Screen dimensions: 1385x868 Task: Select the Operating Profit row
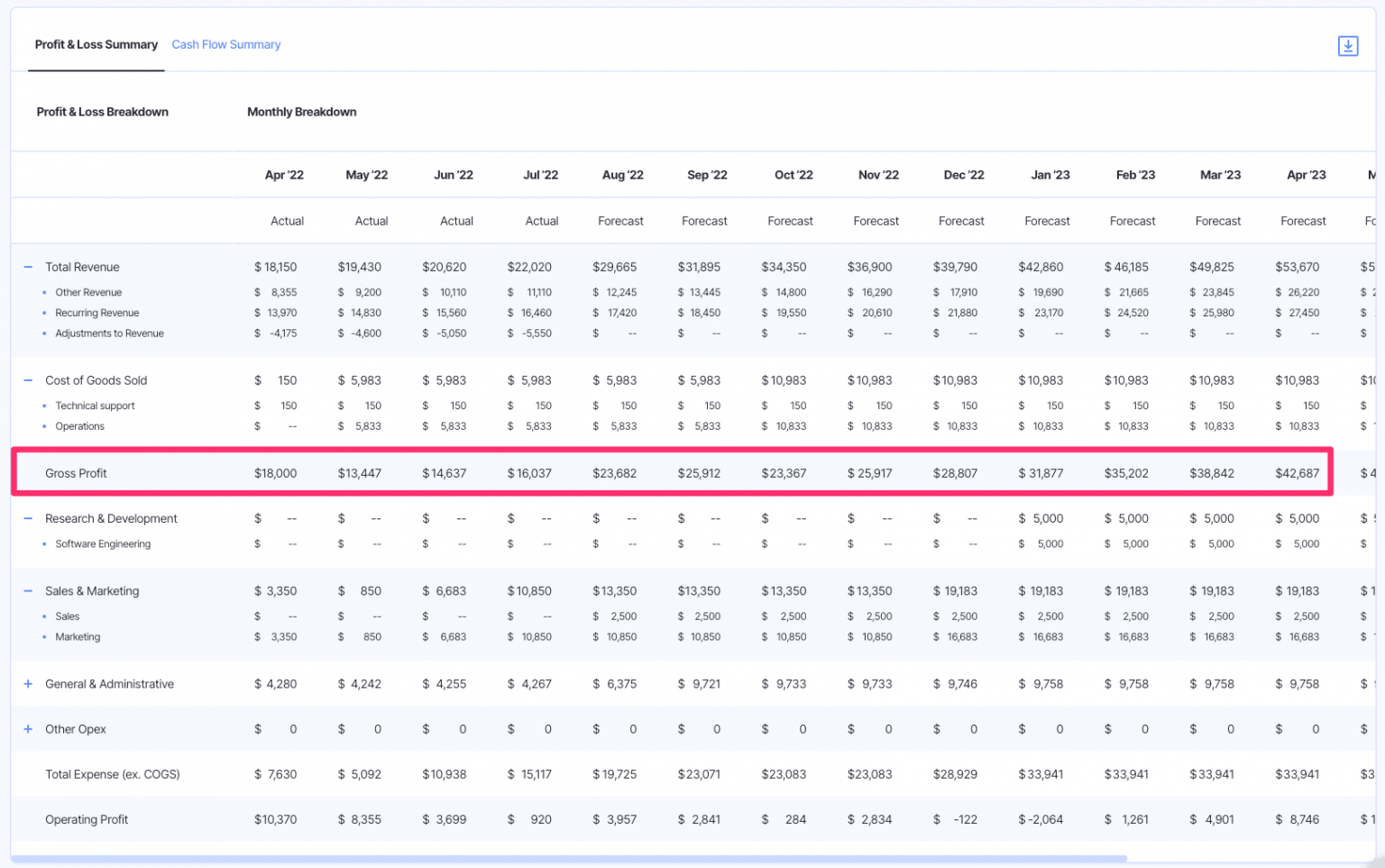[x=87, y=819]
